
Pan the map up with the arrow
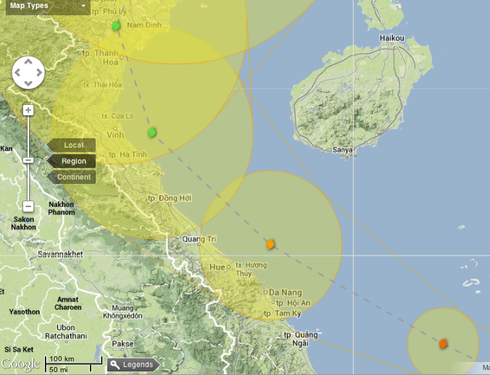[x=28, y=62]
